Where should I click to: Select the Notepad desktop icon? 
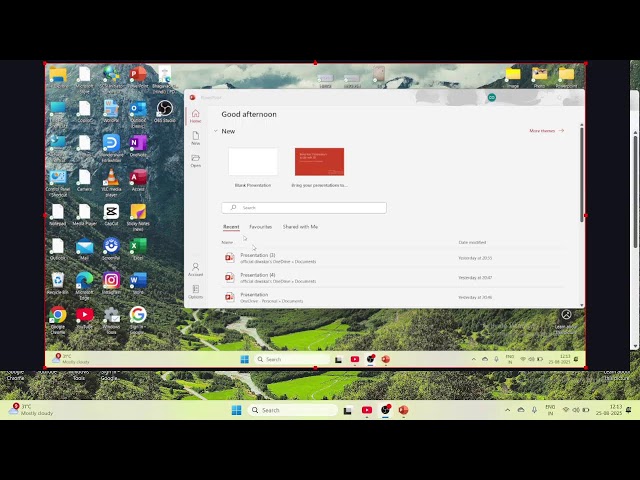pyautogui.click(x=58, y=214)
